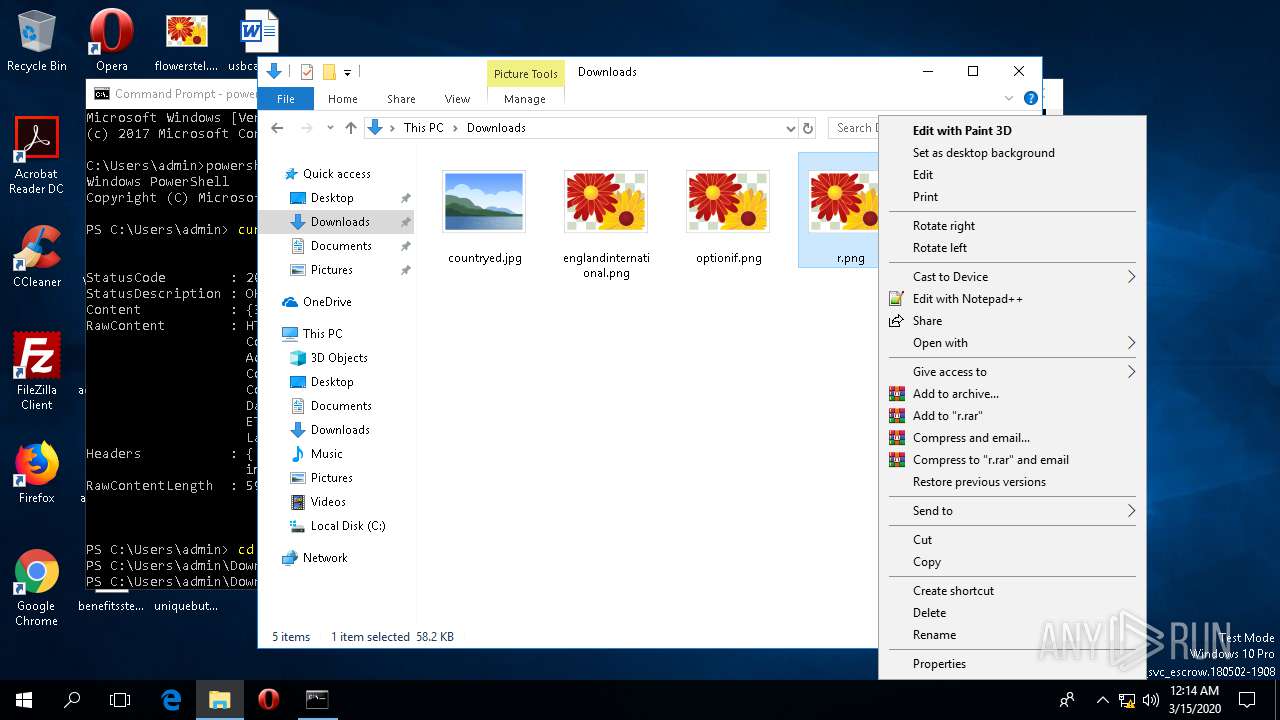Refresh the Downloads folder view

(808, 128)
